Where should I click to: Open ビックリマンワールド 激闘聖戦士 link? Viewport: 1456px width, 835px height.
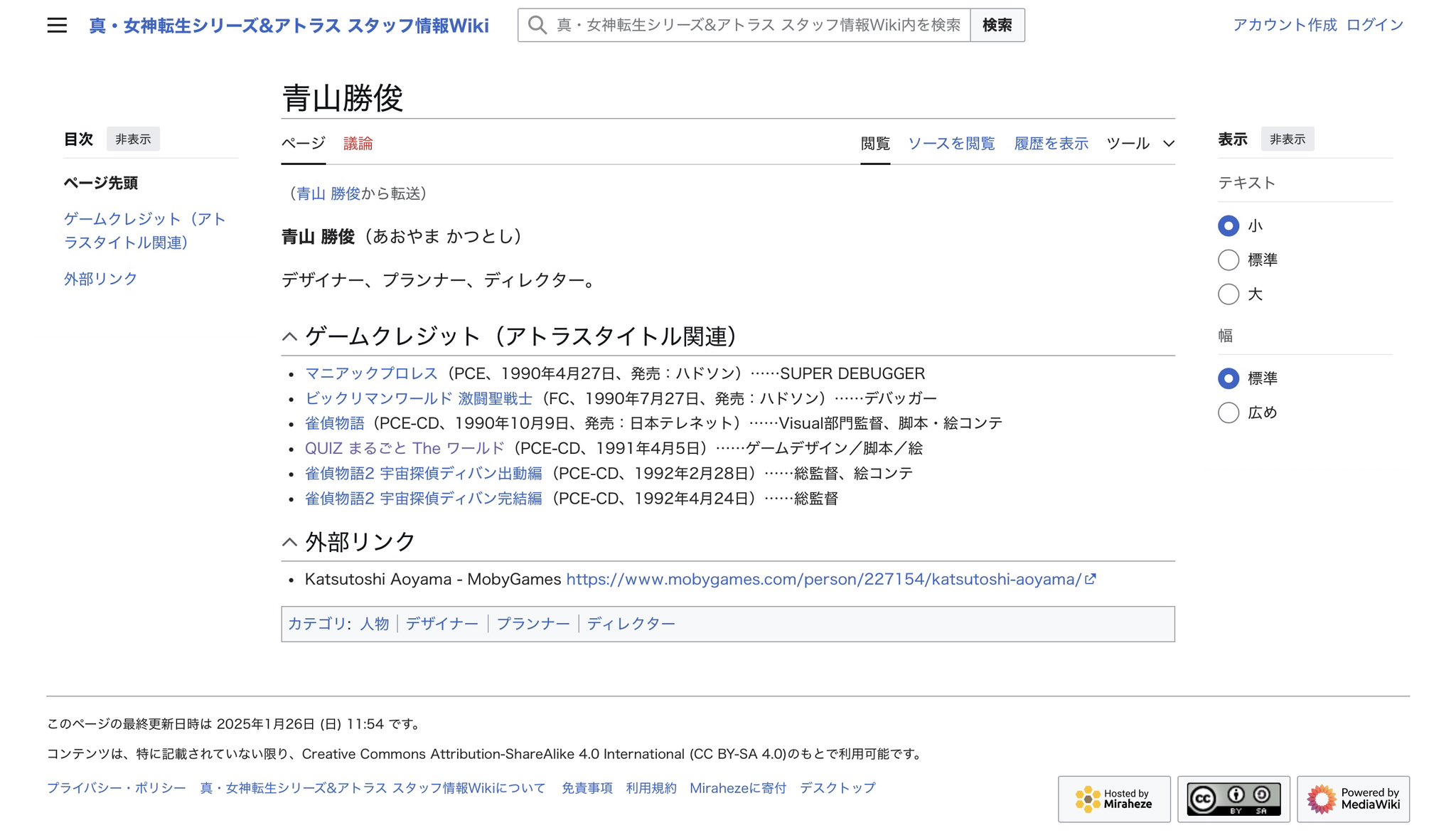[x=419, y=398]
